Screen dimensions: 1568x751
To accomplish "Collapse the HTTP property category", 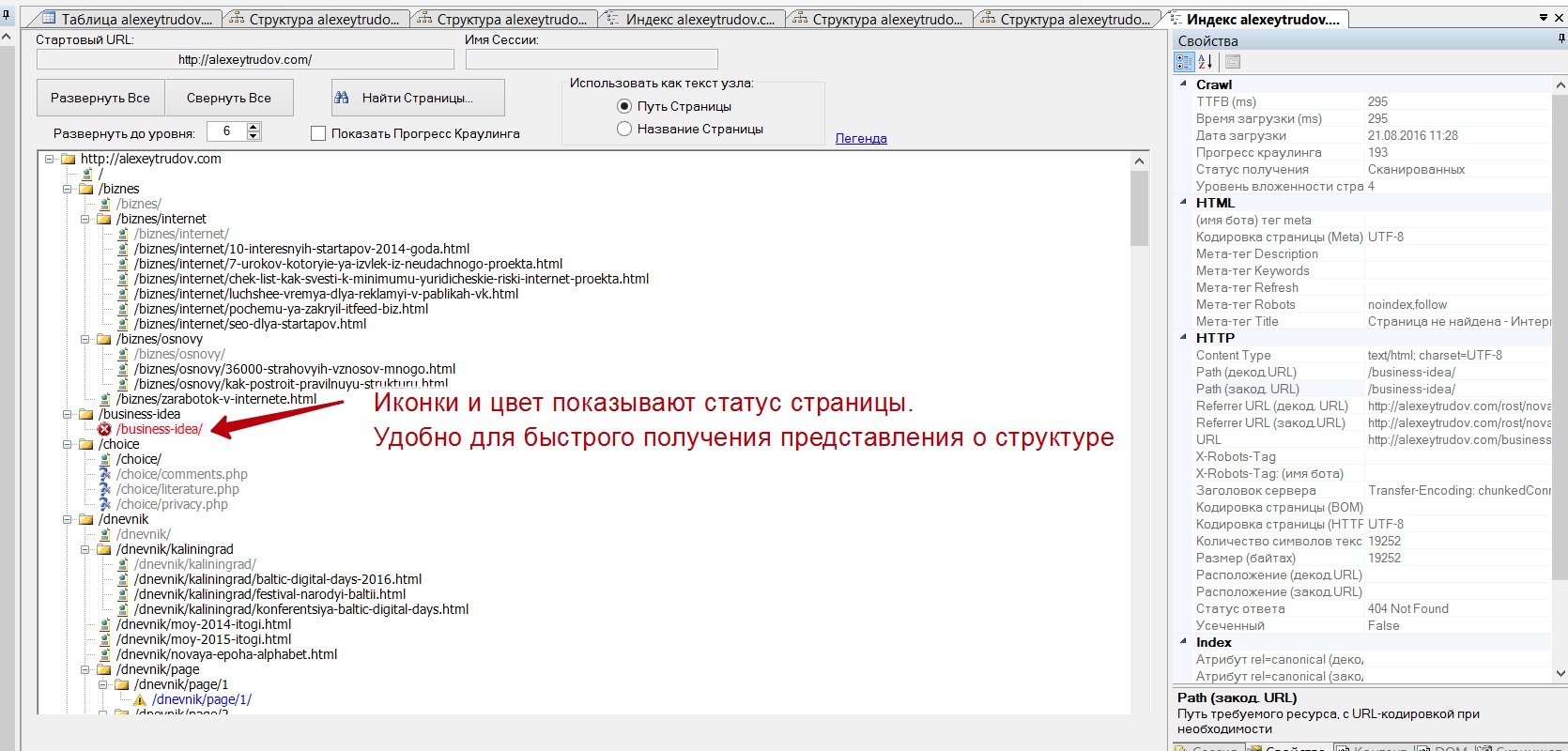I will (x=1183, y=337).
